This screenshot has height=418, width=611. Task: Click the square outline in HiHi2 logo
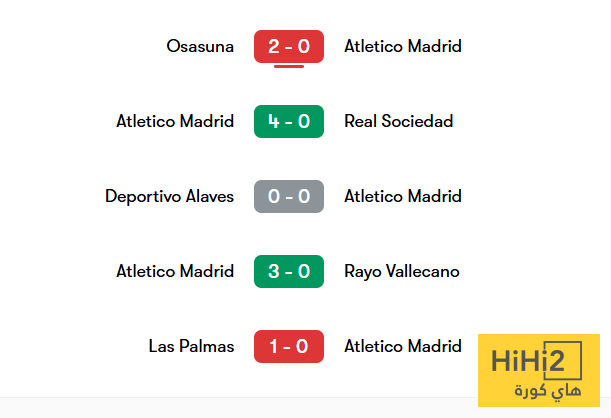click(563, 360)
